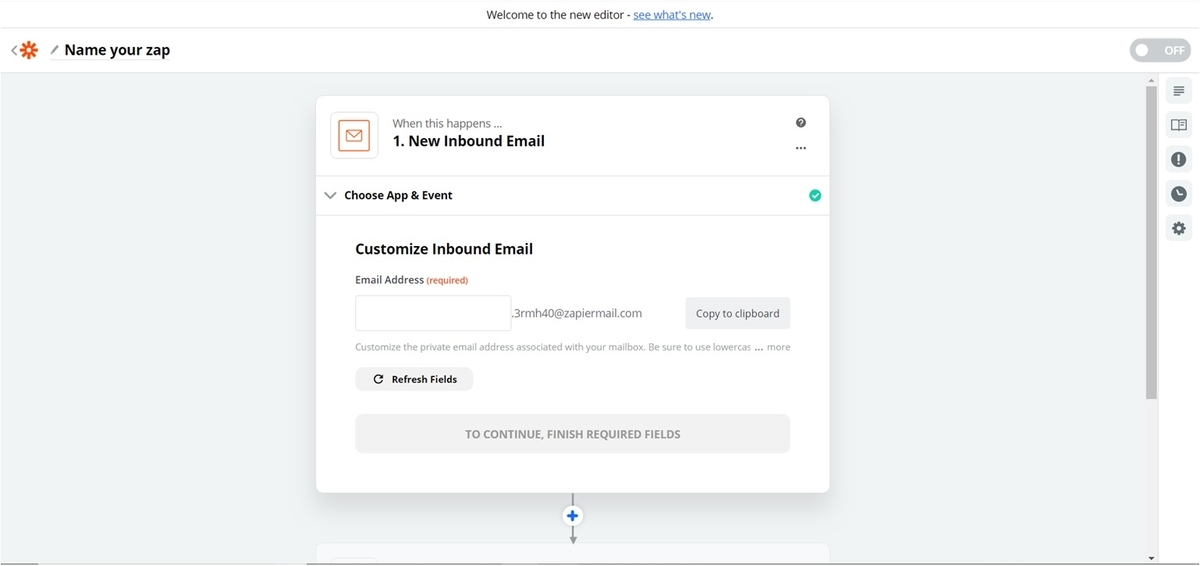Viewport: 1200px width, 566px height.
Task: Click the .3rmh40@zapiermail.com address suffix
Action: (x=577, y=313)
